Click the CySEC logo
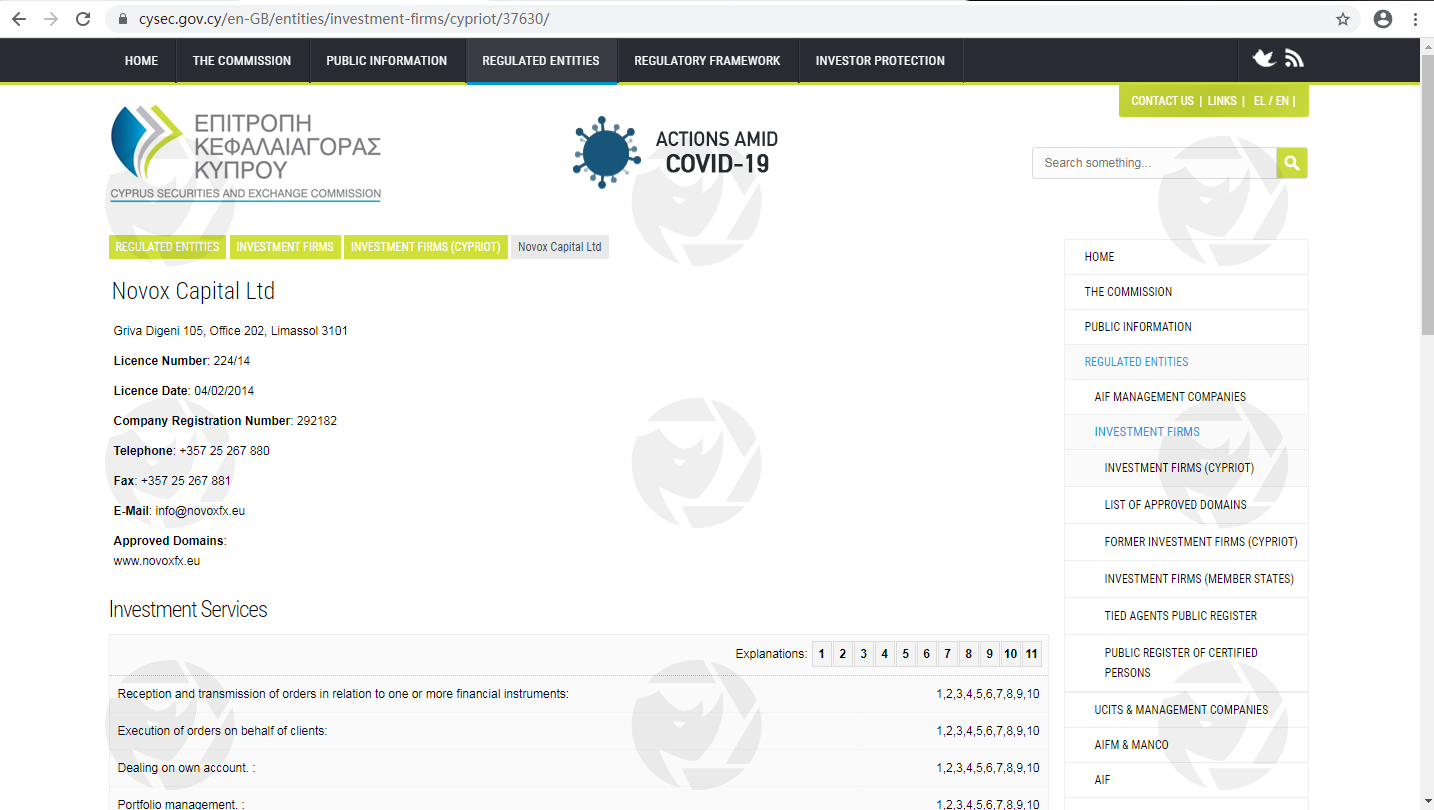The width and height of the screenshot is (1434, 810). (245, 153)
